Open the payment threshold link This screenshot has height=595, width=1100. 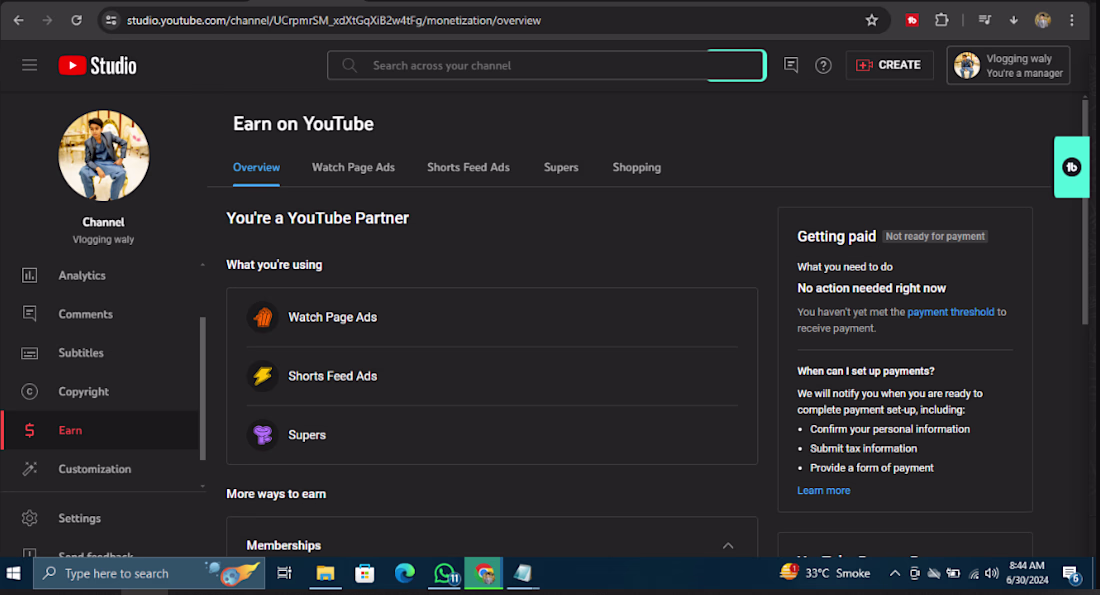(951, 312)
